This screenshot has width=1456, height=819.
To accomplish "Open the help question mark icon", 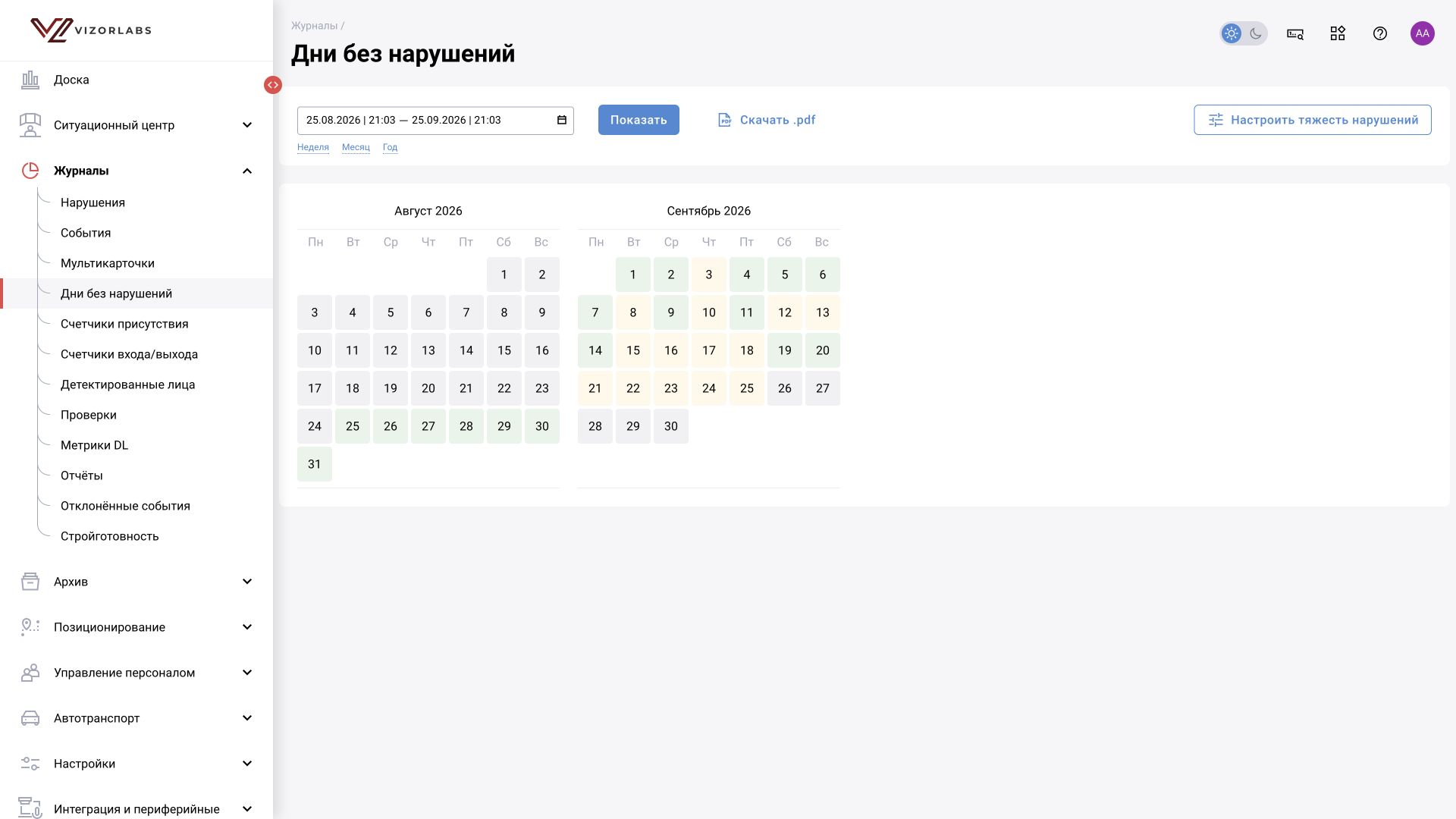I will click(x=1380, y=33).
